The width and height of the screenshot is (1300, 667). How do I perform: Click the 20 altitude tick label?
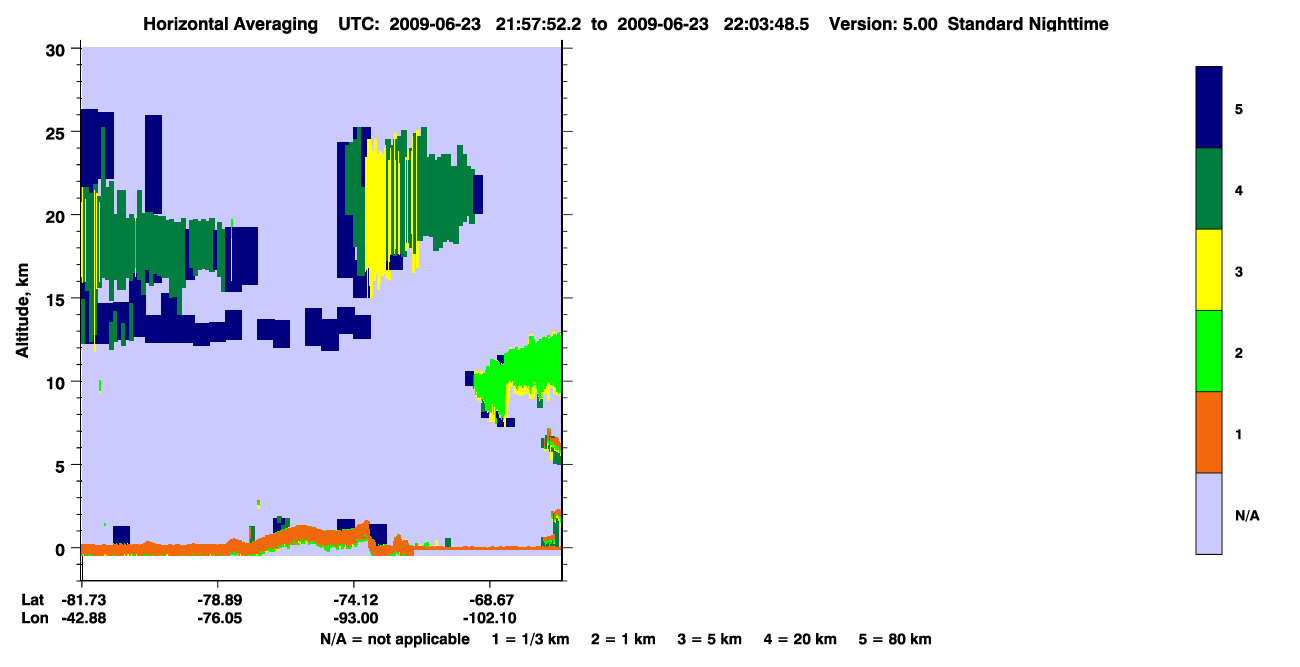[x=58, y=216]
